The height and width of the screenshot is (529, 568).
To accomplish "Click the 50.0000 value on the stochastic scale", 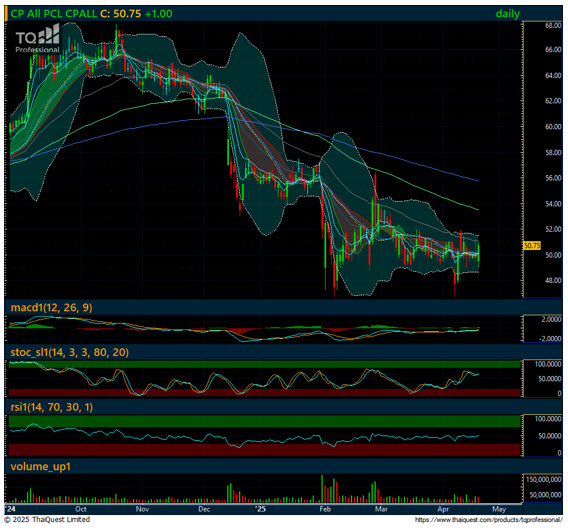I will [x=550, y=379].
